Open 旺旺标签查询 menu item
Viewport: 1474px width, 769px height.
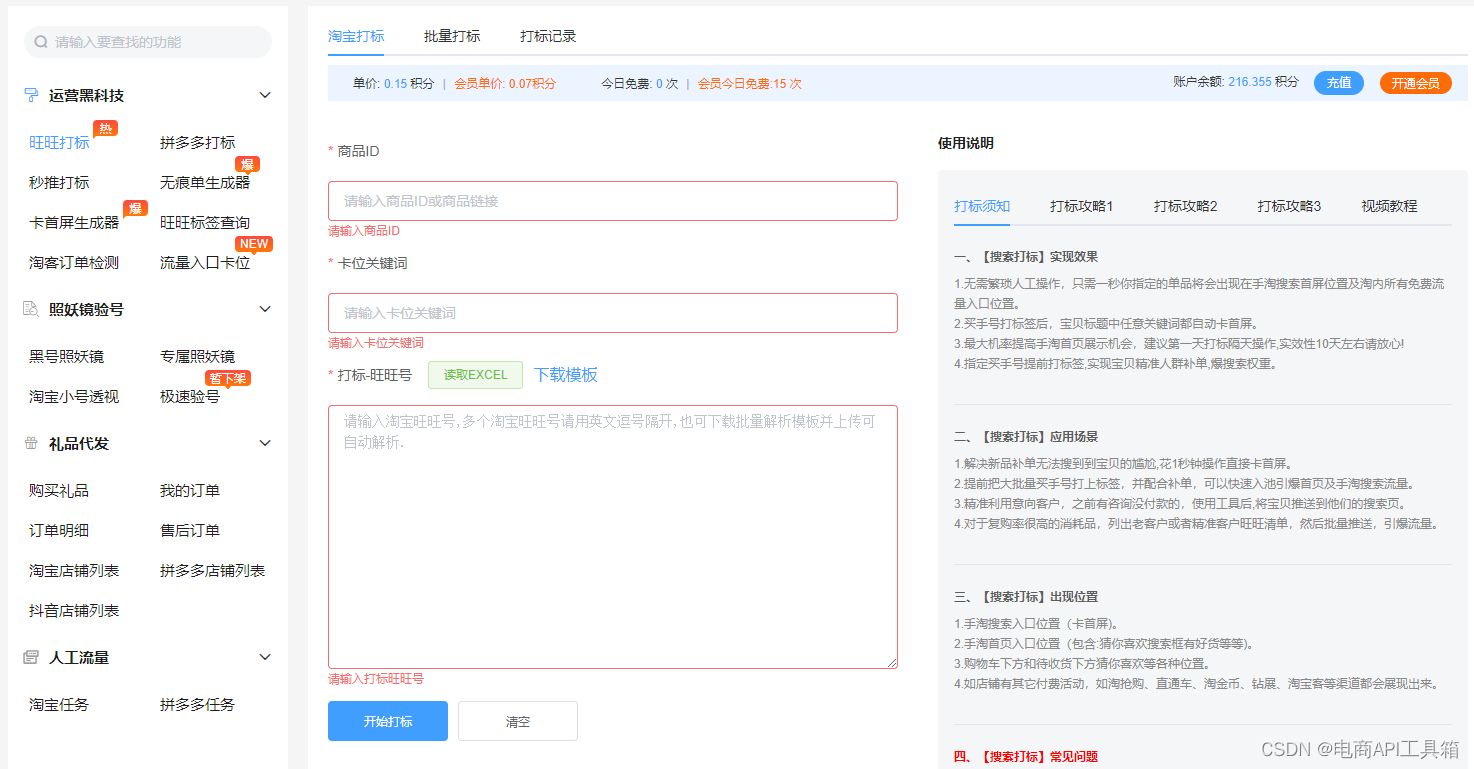(x=205, y=222)
